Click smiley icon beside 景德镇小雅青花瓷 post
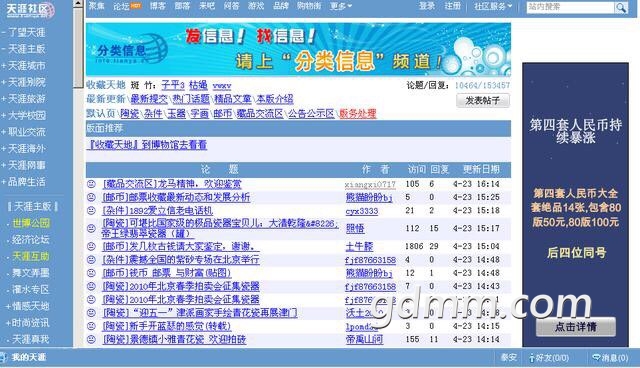Image resolution: width=640 pixels, height=368 pixels. [x=91, y=339]
